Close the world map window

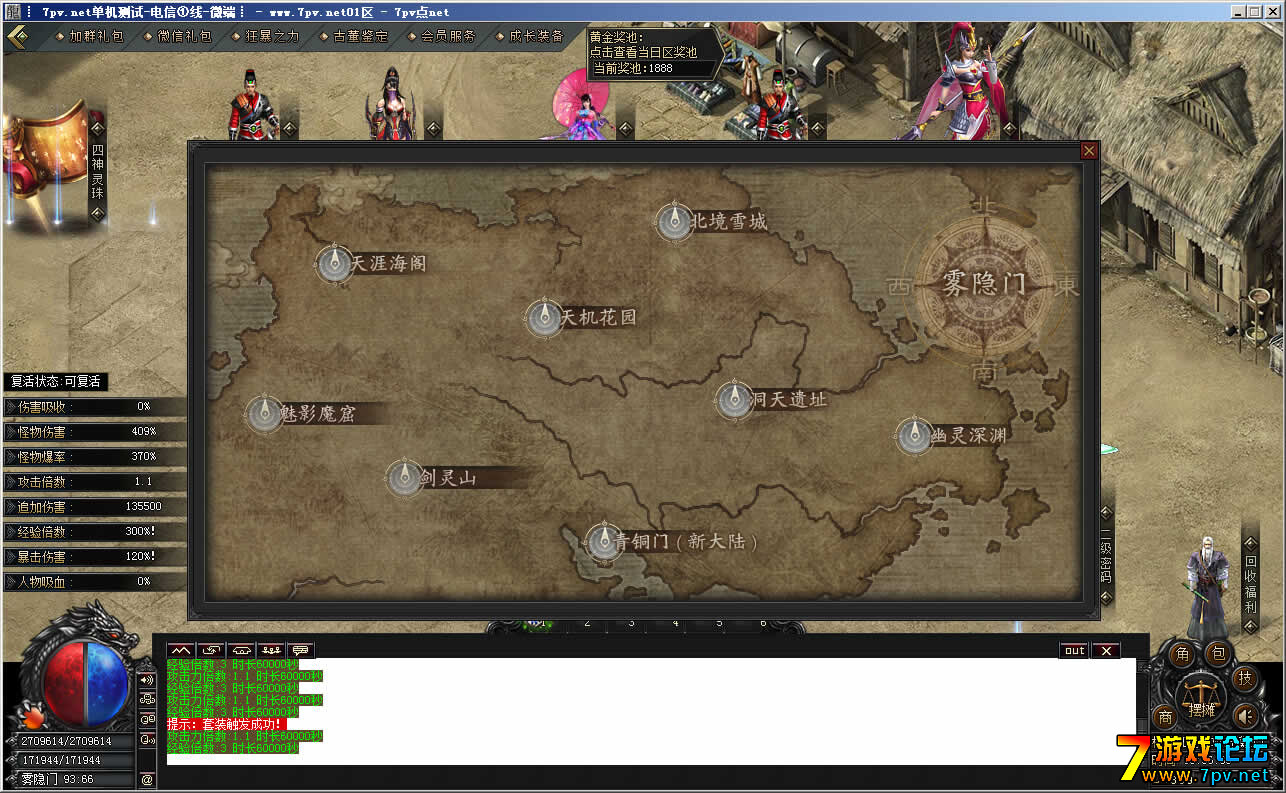tap(1089, 151)
